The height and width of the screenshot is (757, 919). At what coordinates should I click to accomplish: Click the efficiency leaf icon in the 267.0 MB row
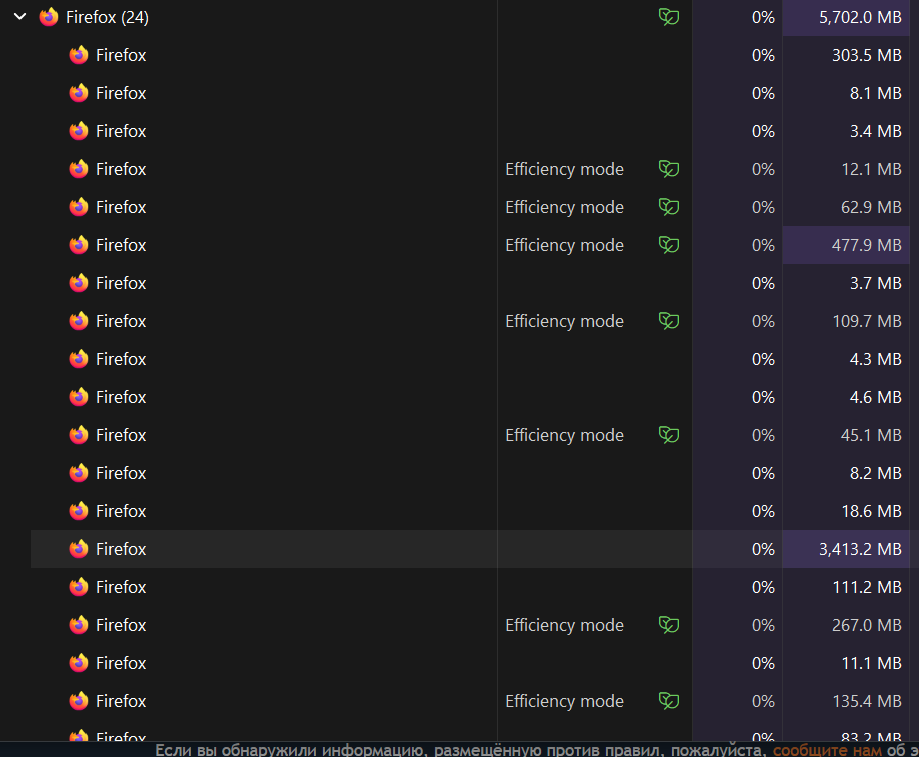[669, 625]
